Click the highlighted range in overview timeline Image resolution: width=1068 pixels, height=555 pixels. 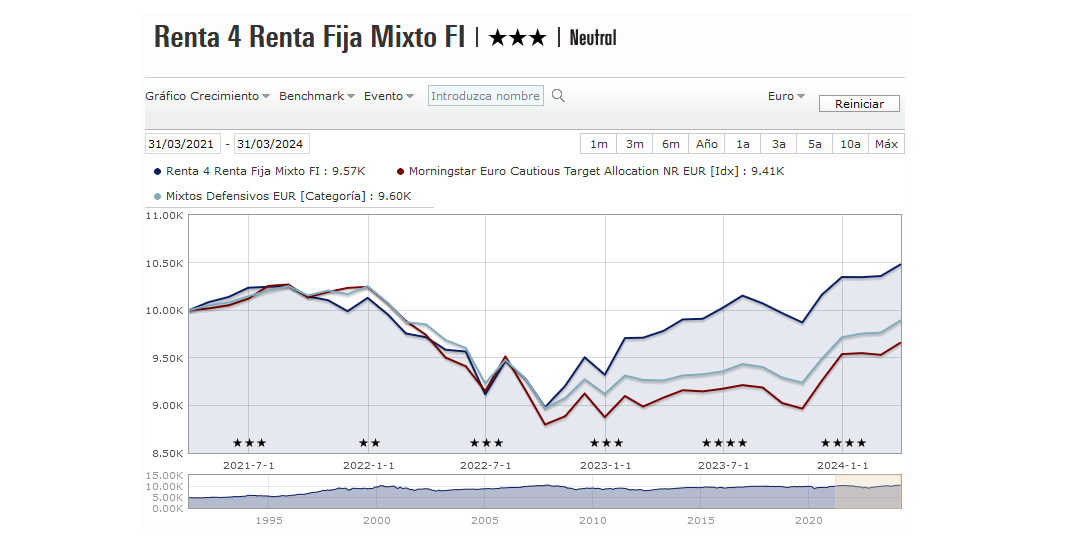867,491
